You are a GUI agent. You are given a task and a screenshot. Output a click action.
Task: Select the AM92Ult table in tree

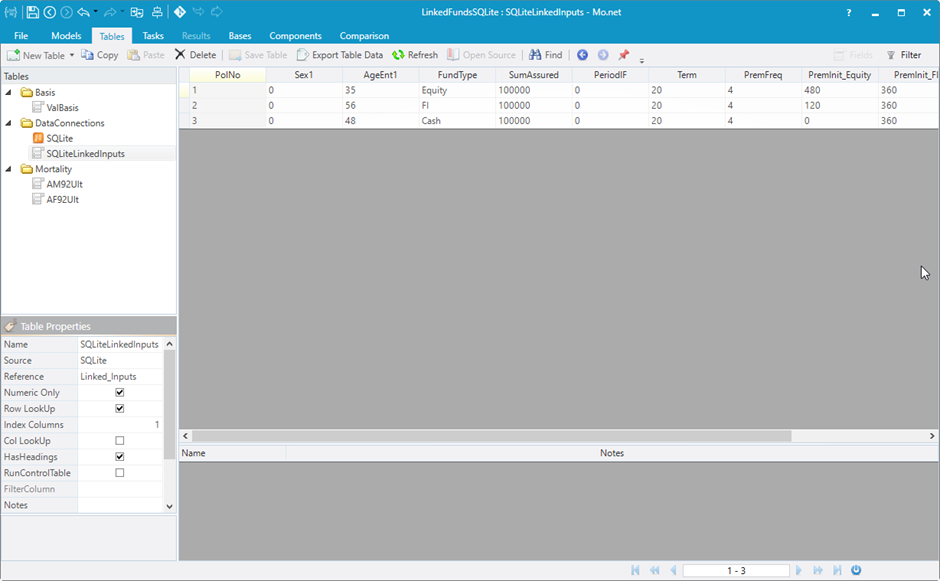pyautogui.click(x=62, y=184)
